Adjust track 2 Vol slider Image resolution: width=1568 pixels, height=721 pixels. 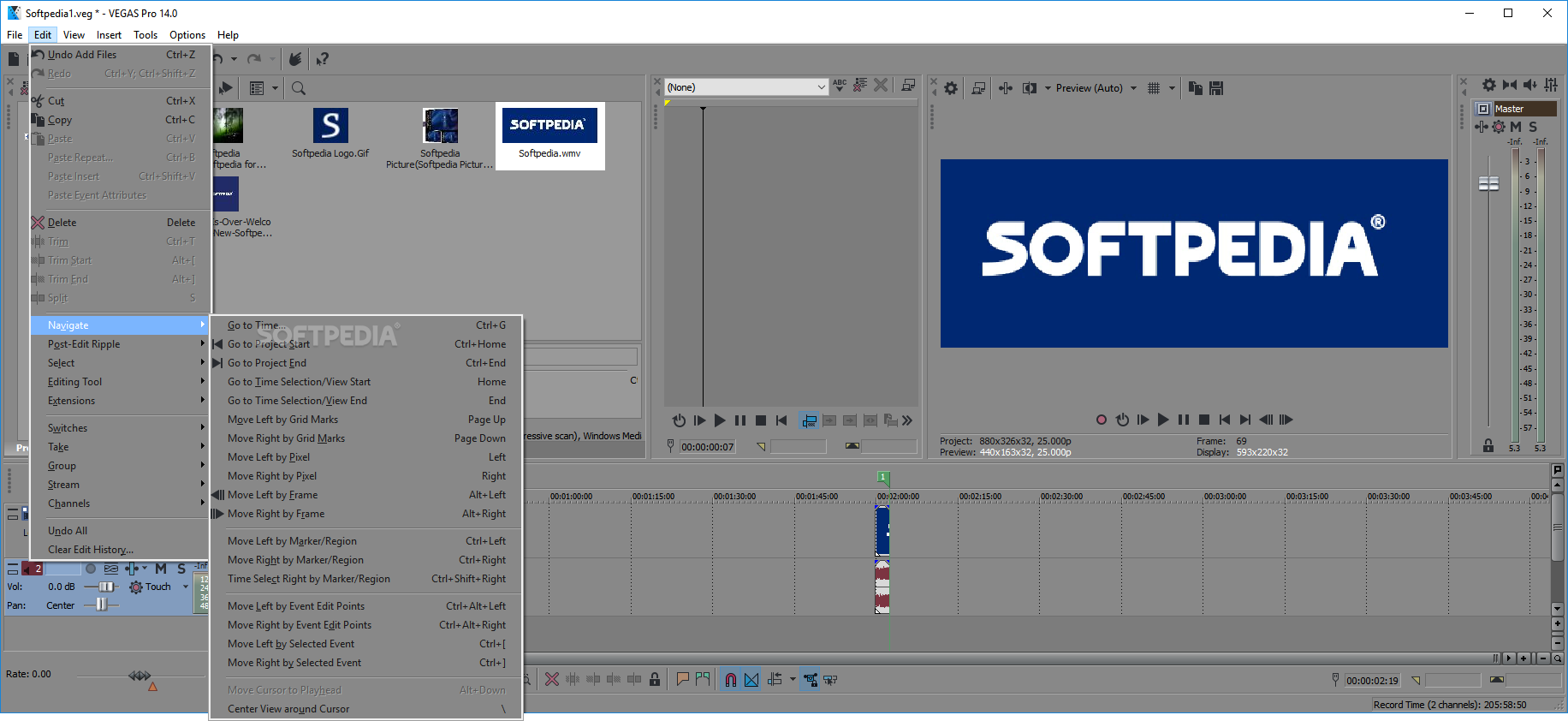point(106,587)
